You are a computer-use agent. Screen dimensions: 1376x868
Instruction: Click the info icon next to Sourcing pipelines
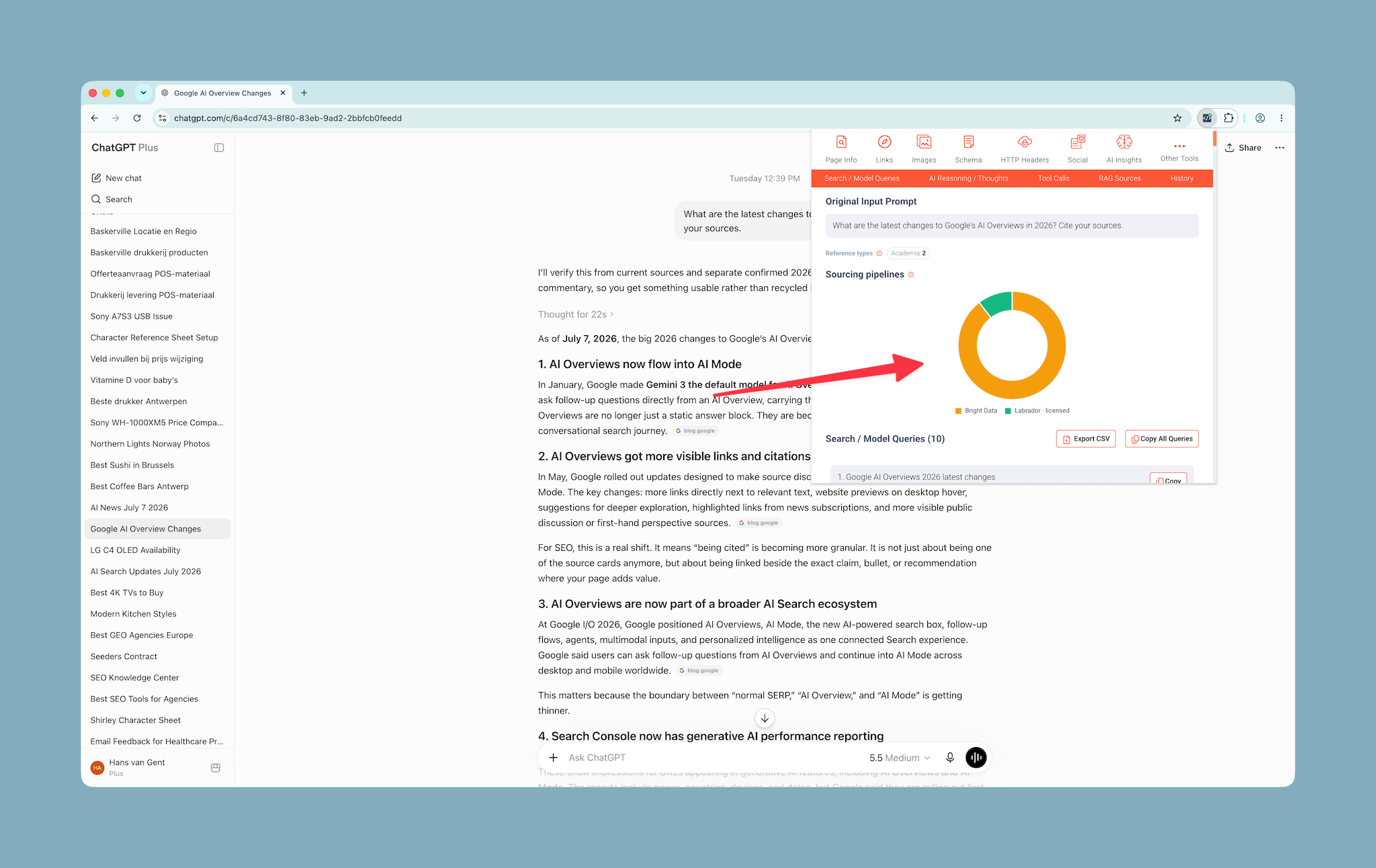(911, 275)
